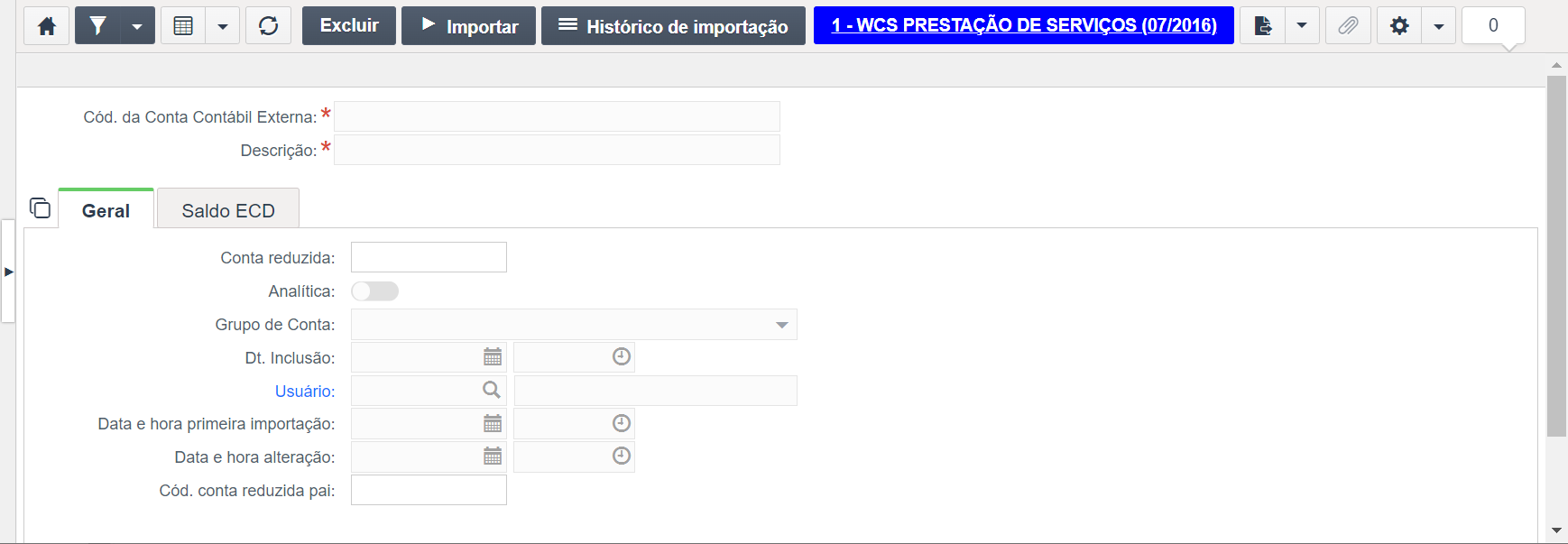Click the vertical scrollbar thumb
The width and height of the screenshot is (1568, 544).
[1556, 256]
